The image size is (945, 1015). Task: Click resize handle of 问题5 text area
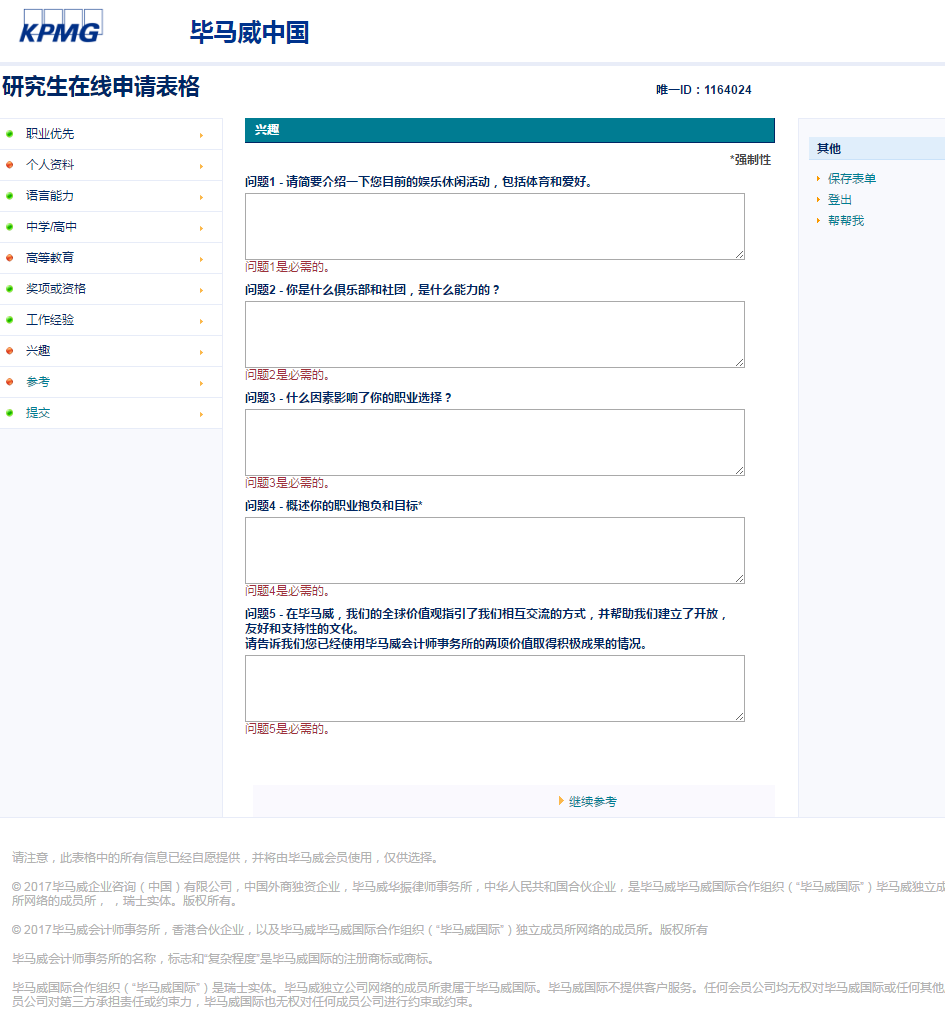coord(740,717)
